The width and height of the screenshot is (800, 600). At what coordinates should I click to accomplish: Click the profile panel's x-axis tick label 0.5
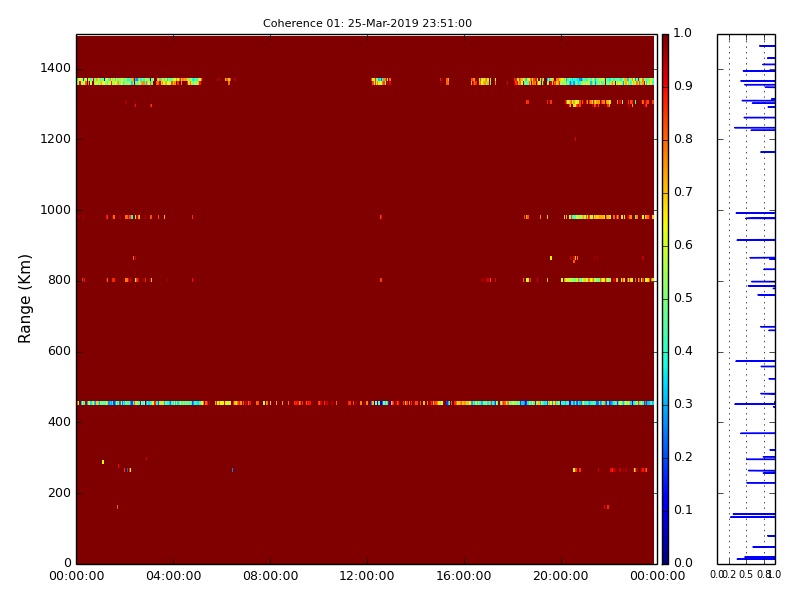point(746,574)
